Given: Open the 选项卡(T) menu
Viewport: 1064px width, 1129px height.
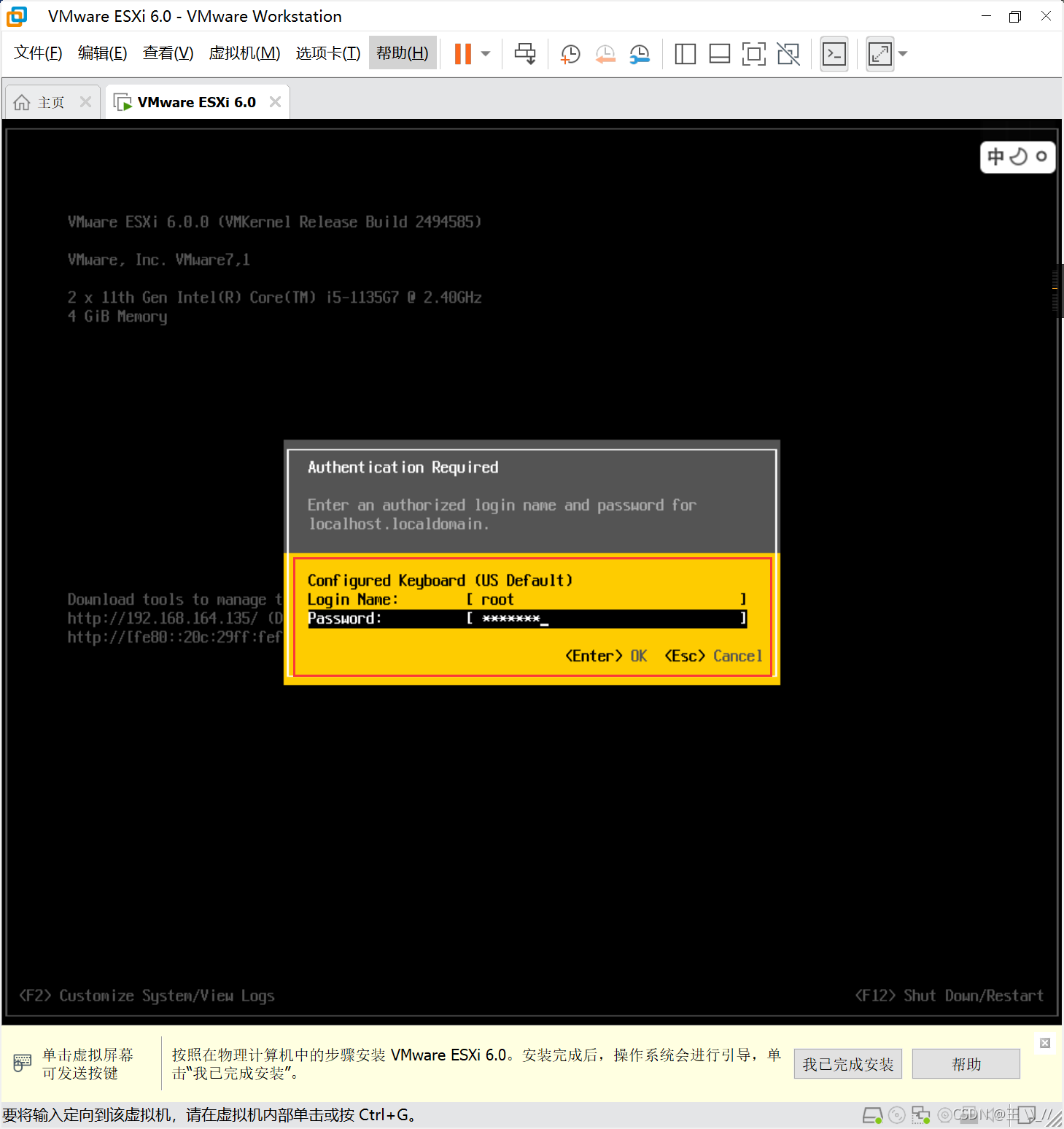Looking at the screenshot, I should 328,53.
